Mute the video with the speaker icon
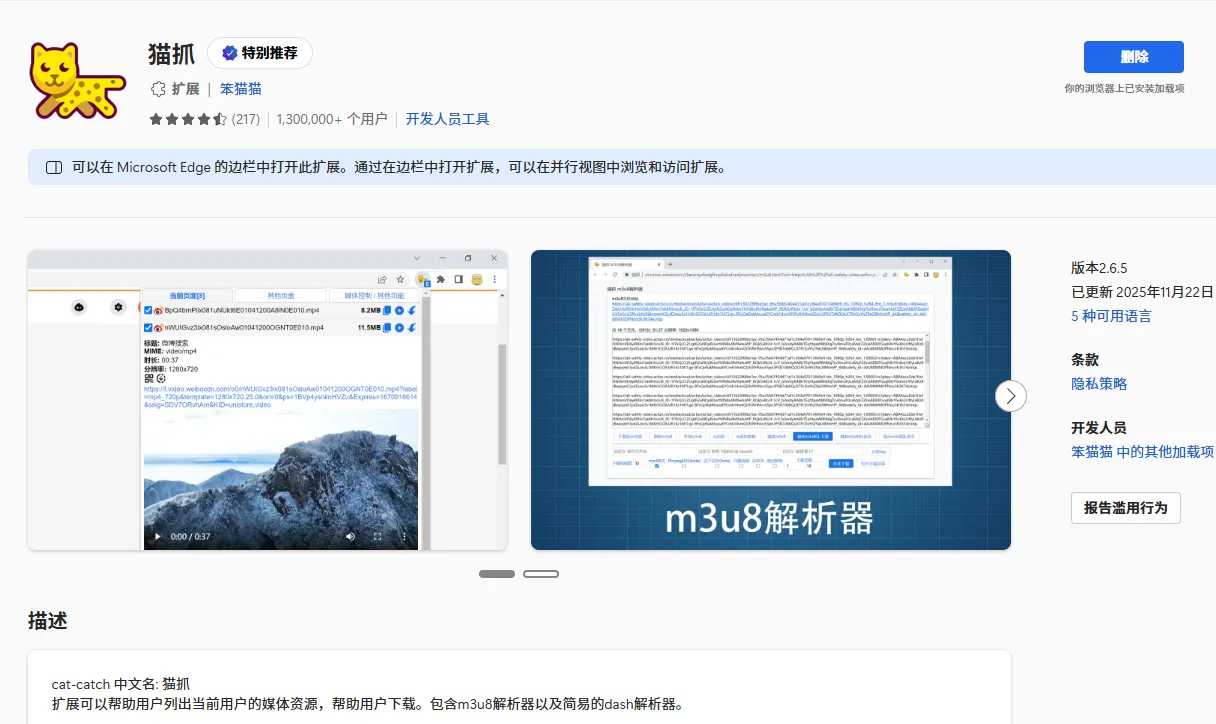Screen dimensions: 1216x724 tap(350, 536)
